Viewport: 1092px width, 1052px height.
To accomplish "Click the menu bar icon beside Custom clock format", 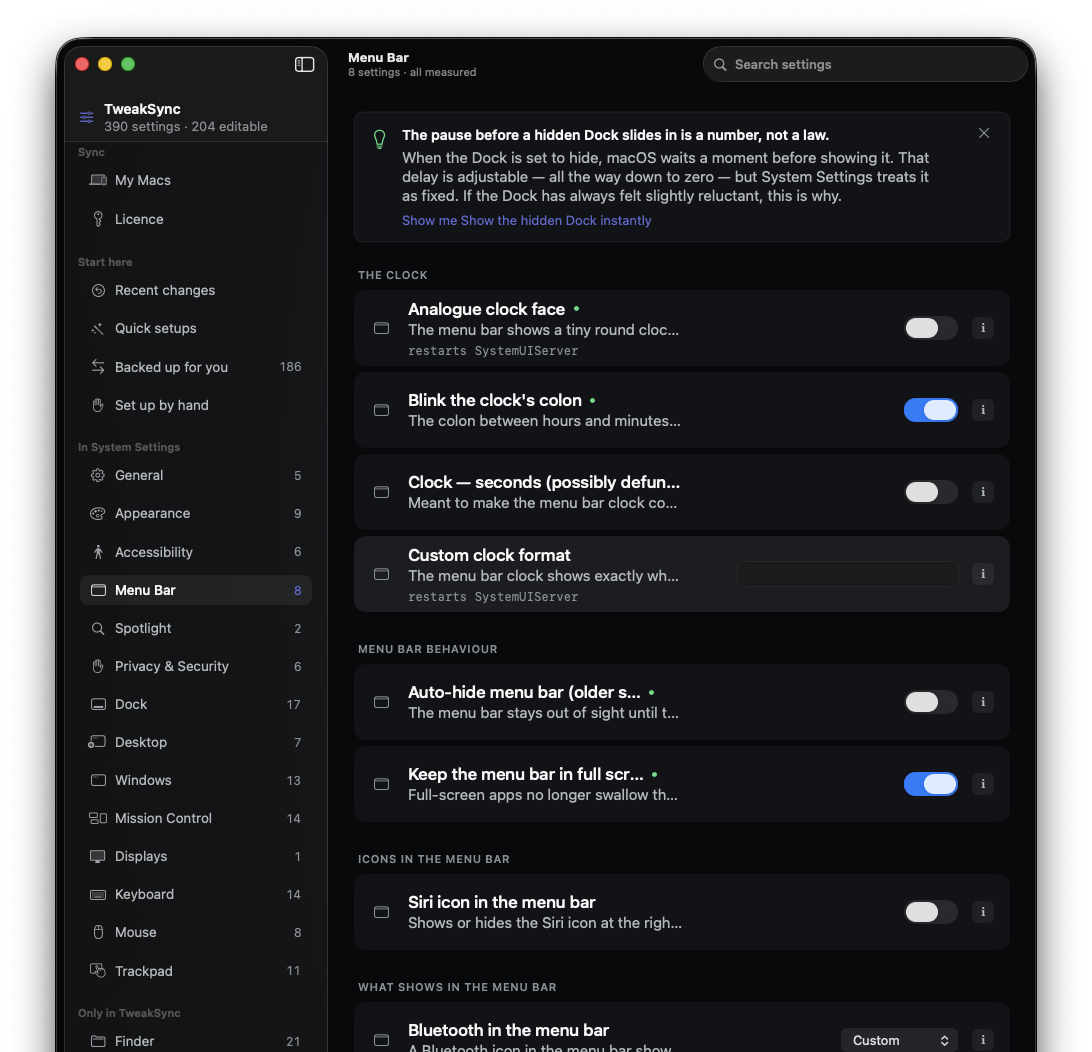I will 382,574.
